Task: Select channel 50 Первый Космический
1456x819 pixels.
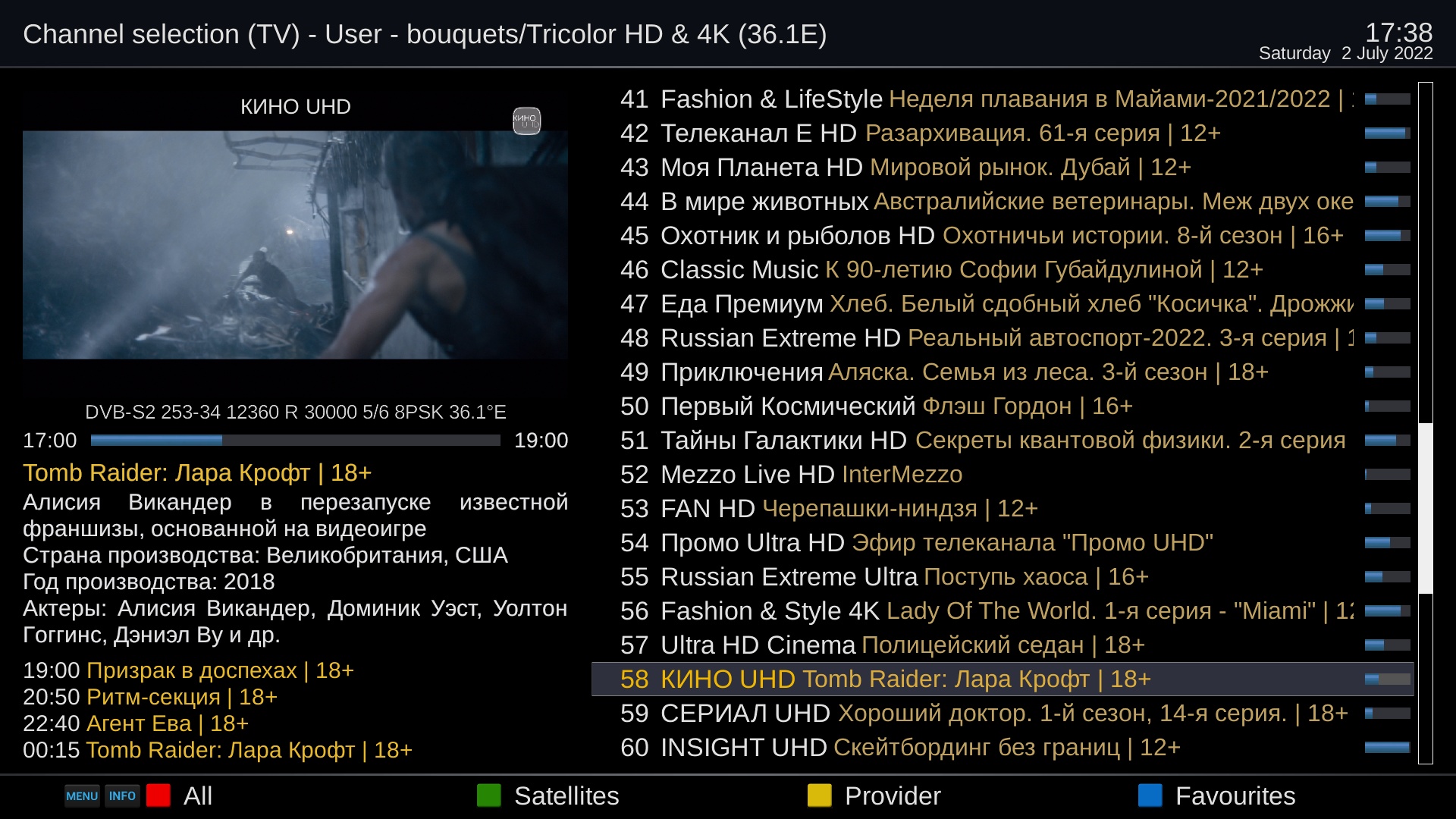Action: point(1003,406)
